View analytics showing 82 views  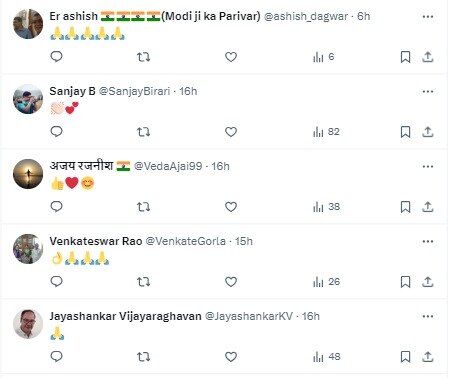(x=326, y=132)
